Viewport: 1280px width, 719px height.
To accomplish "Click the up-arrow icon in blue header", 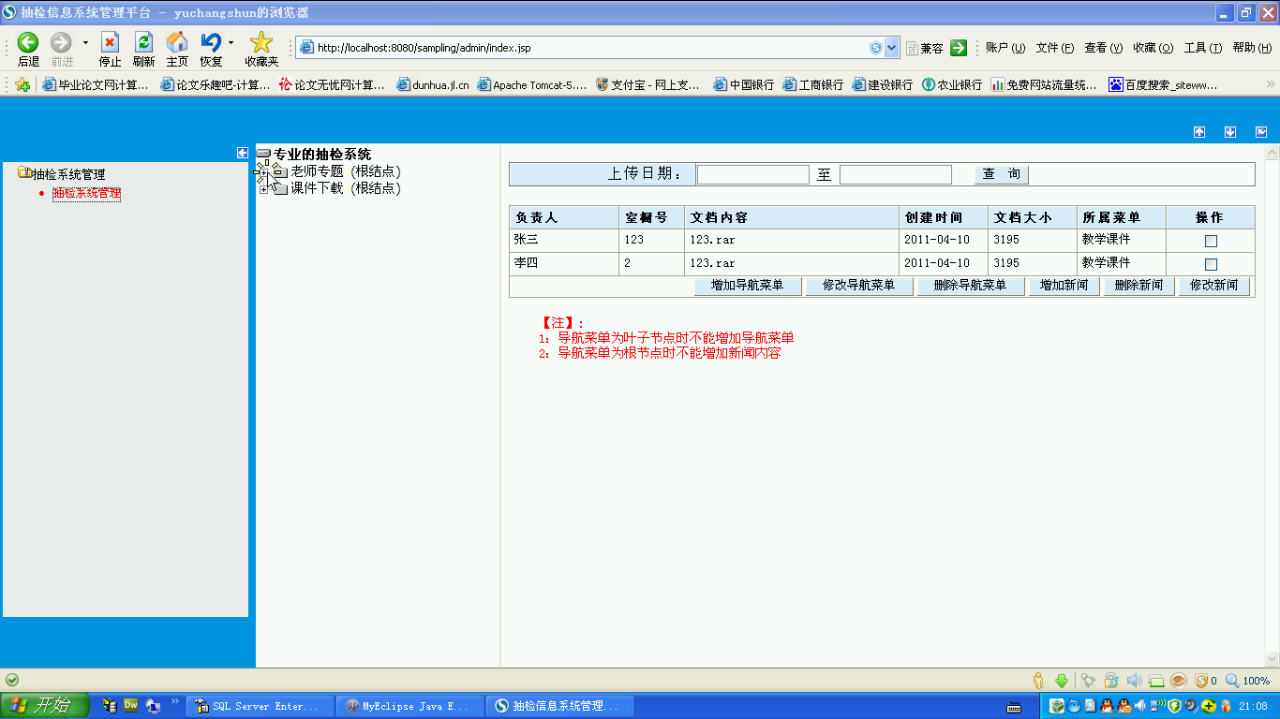I will point(1199,132).
